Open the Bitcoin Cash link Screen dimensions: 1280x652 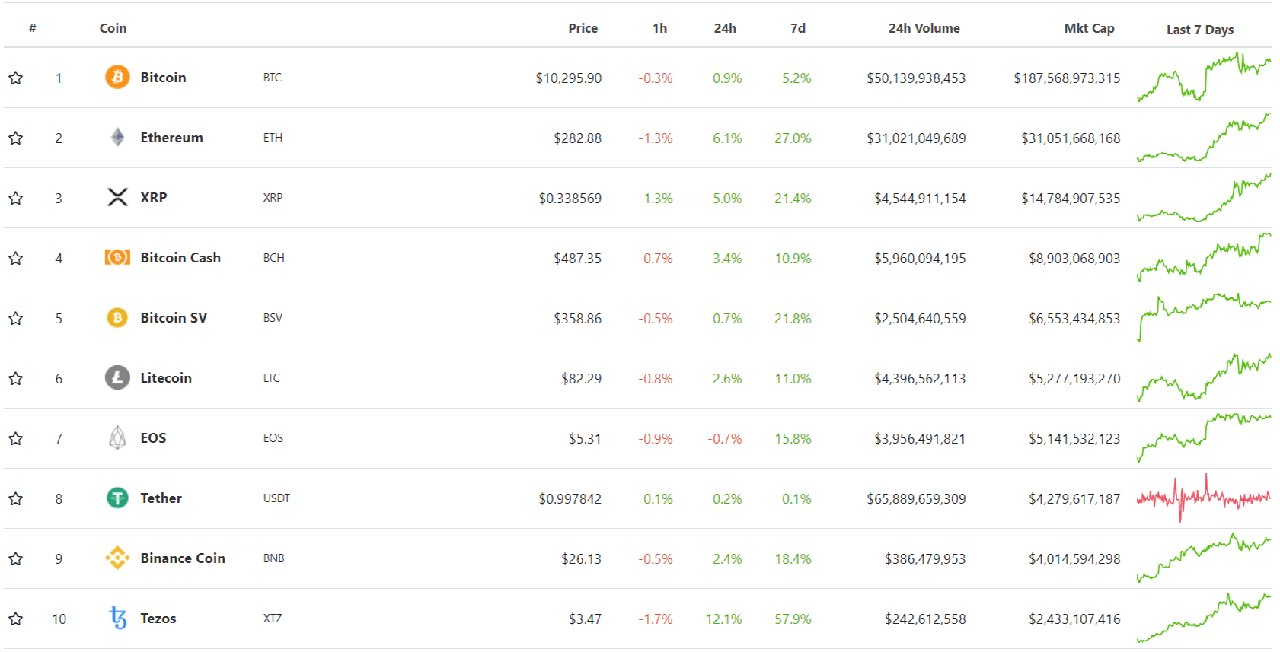coord(181,257)
